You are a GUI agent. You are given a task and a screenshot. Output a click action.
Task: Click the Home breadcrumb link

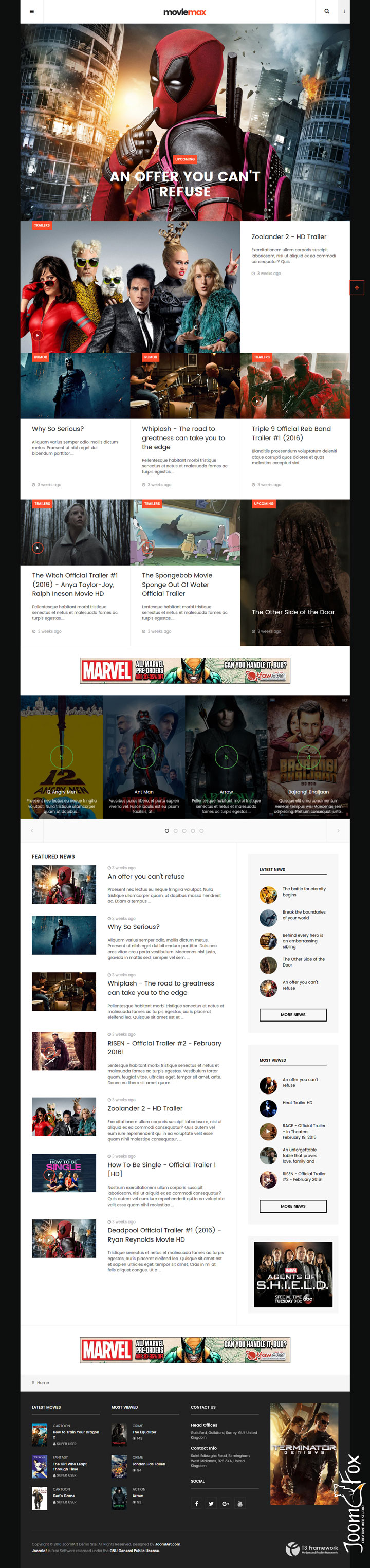click(x=43, y=1382)
